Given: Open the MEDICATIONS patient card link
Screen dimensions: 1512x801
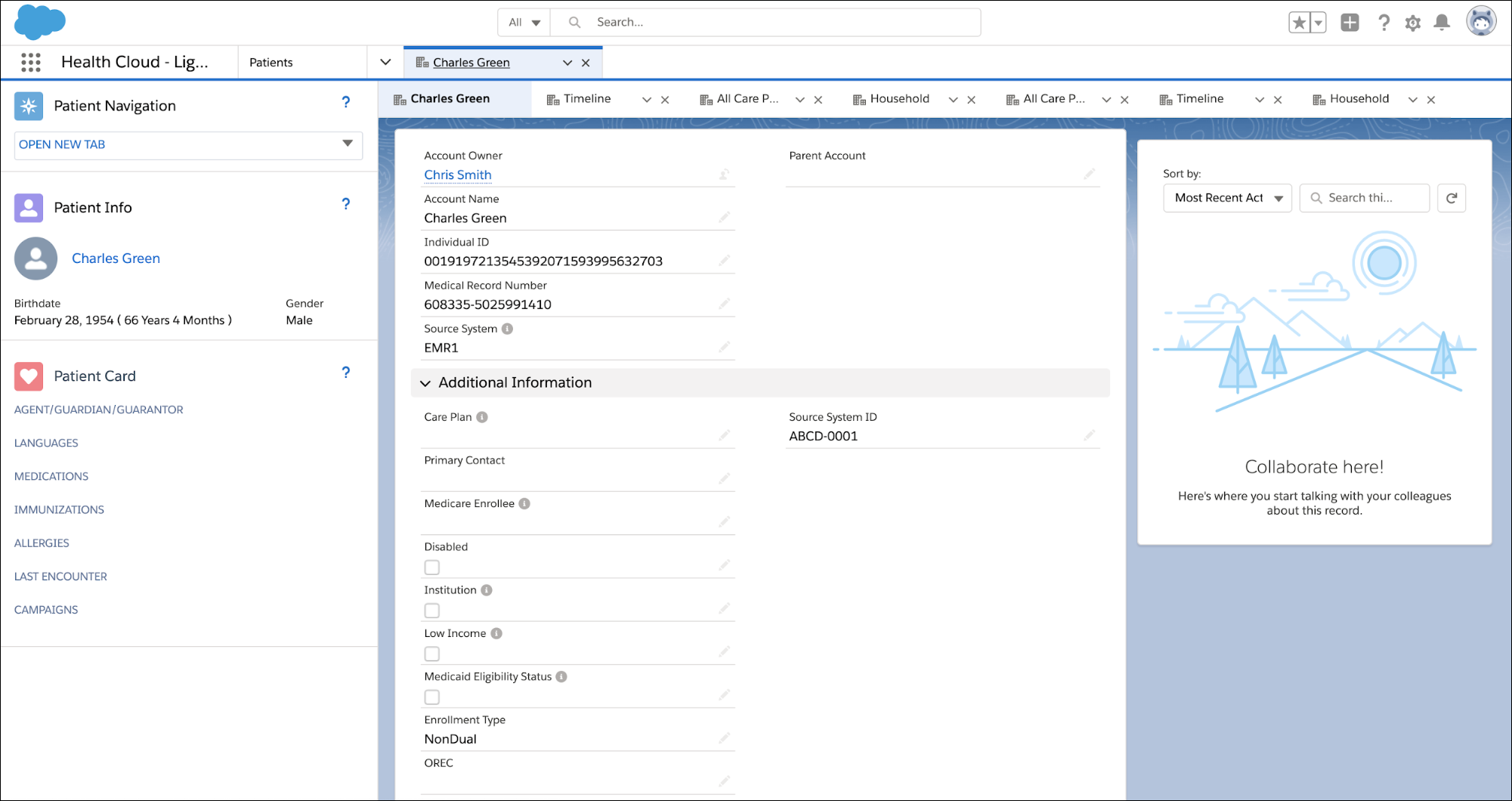Looking at the screenshot, I should point(51,476).
